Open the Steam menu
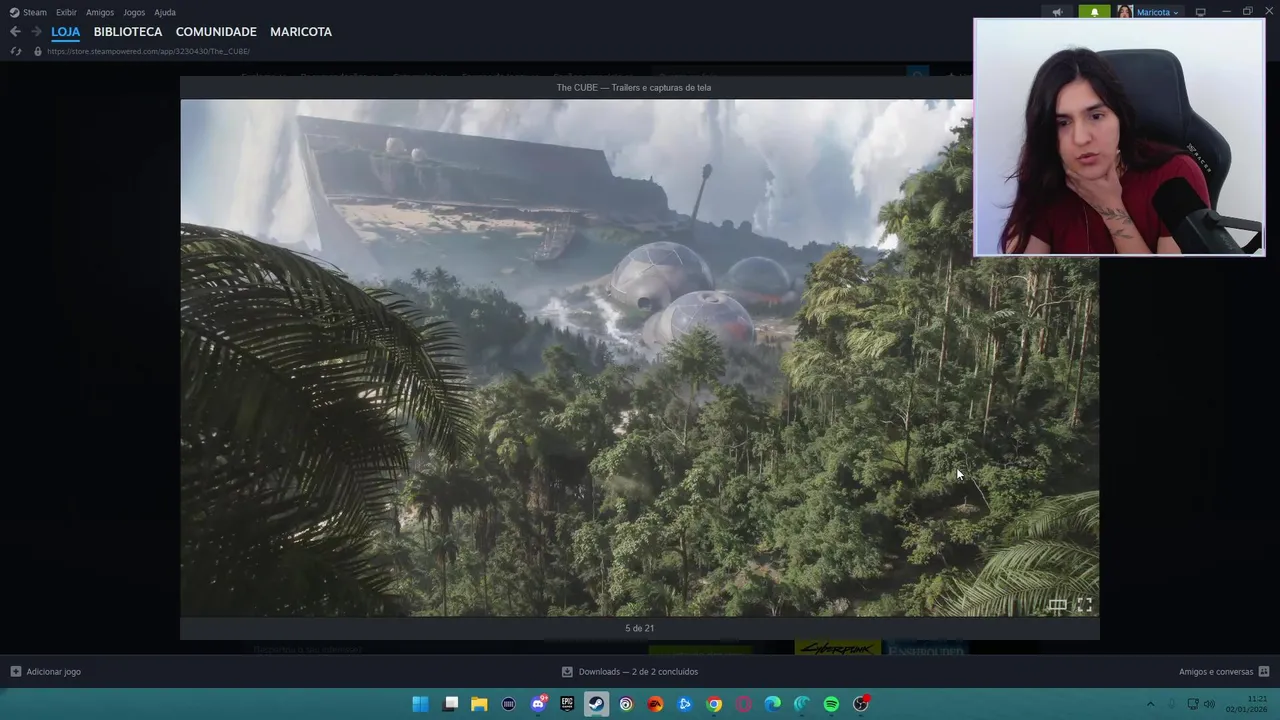This screenshot has height=720, width=1280. point(28,12)
